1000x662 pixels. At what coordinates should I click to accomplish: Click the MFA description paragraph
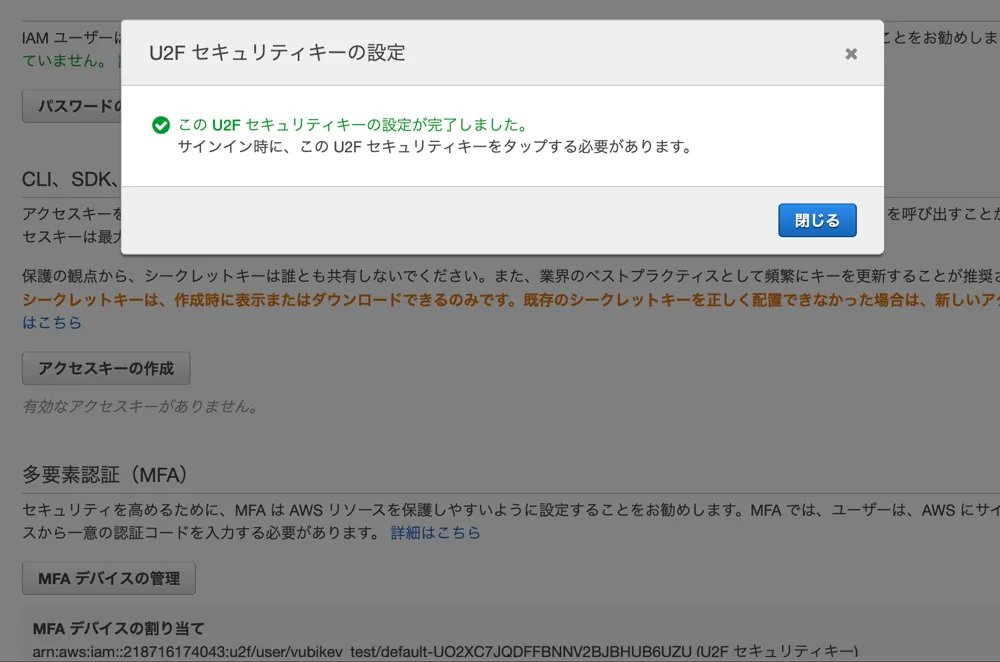click(500, 510)
